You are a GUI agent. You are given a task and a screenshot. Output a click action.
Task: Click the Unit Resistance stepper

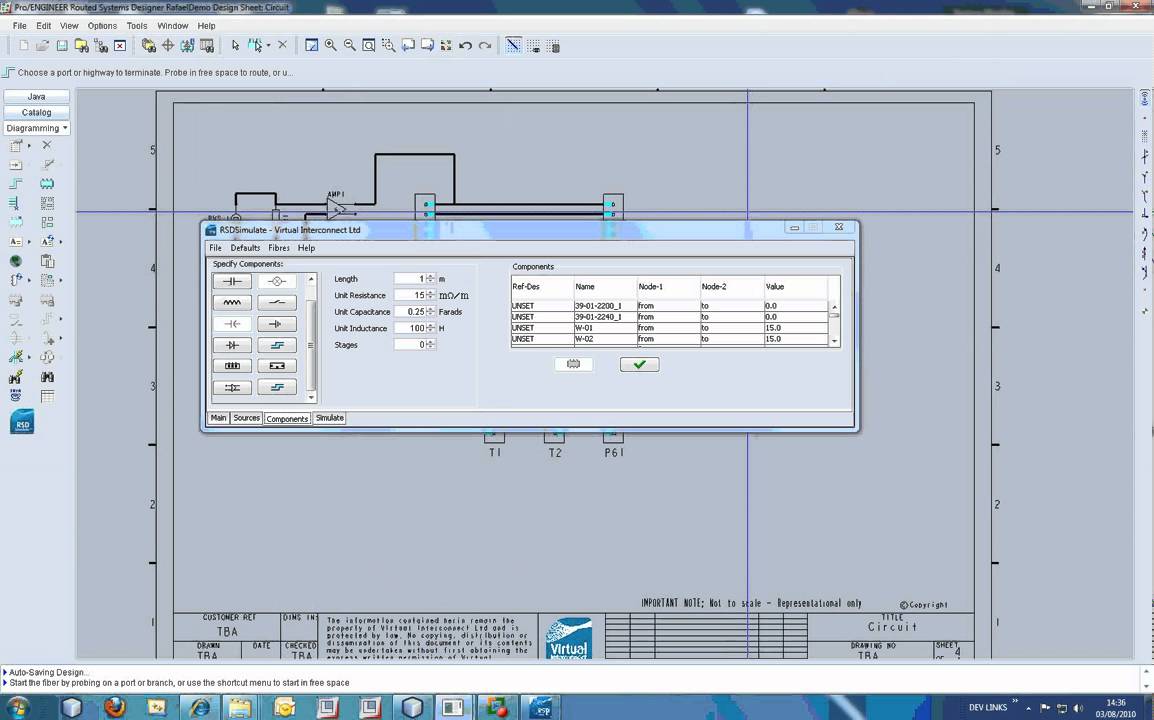point(431,295)
